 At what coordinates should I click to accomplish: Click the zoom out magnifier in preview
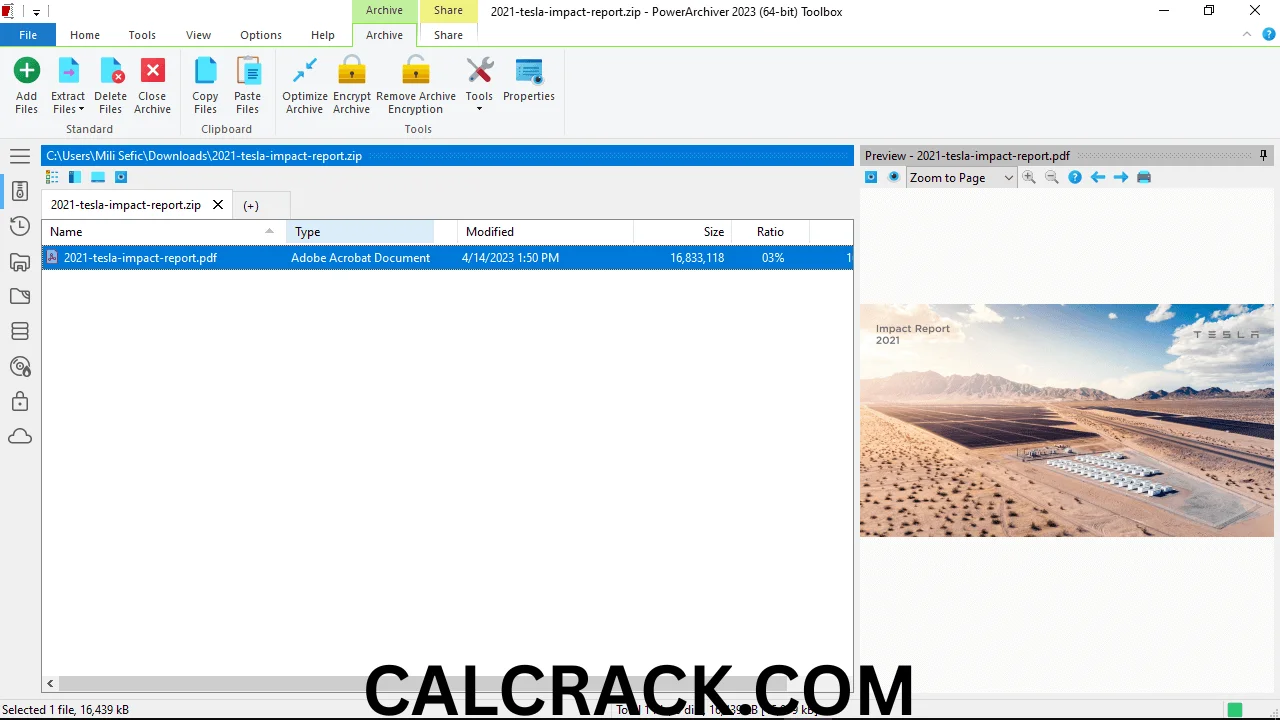pyautogui.click(x=1052, y=177)
